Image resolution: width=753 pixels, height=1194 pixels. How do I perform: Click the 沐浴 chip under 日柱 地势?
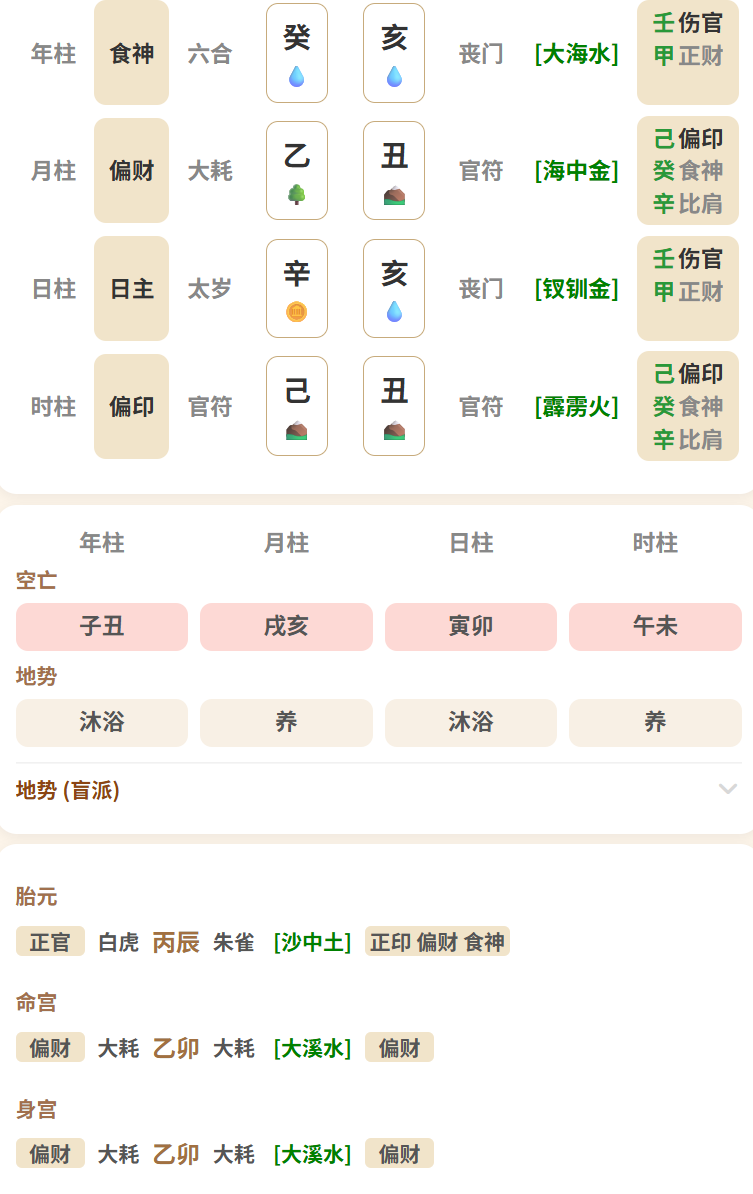(x=471, y=722)
